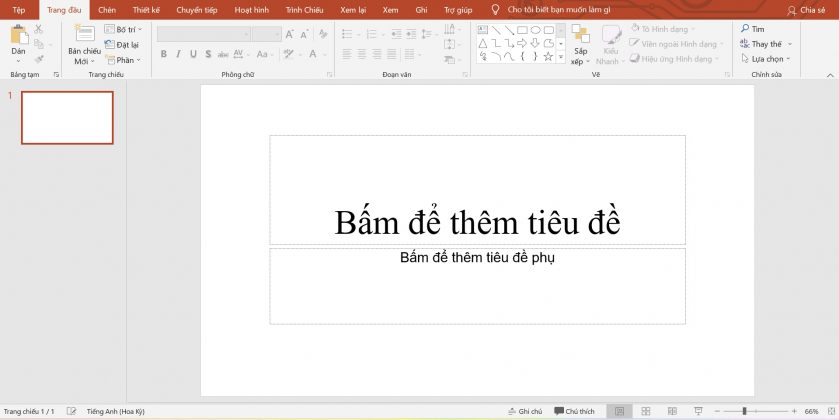Start slideshow from status bar icon
Screen dimensions: 839x420
(x=696, y=411)
